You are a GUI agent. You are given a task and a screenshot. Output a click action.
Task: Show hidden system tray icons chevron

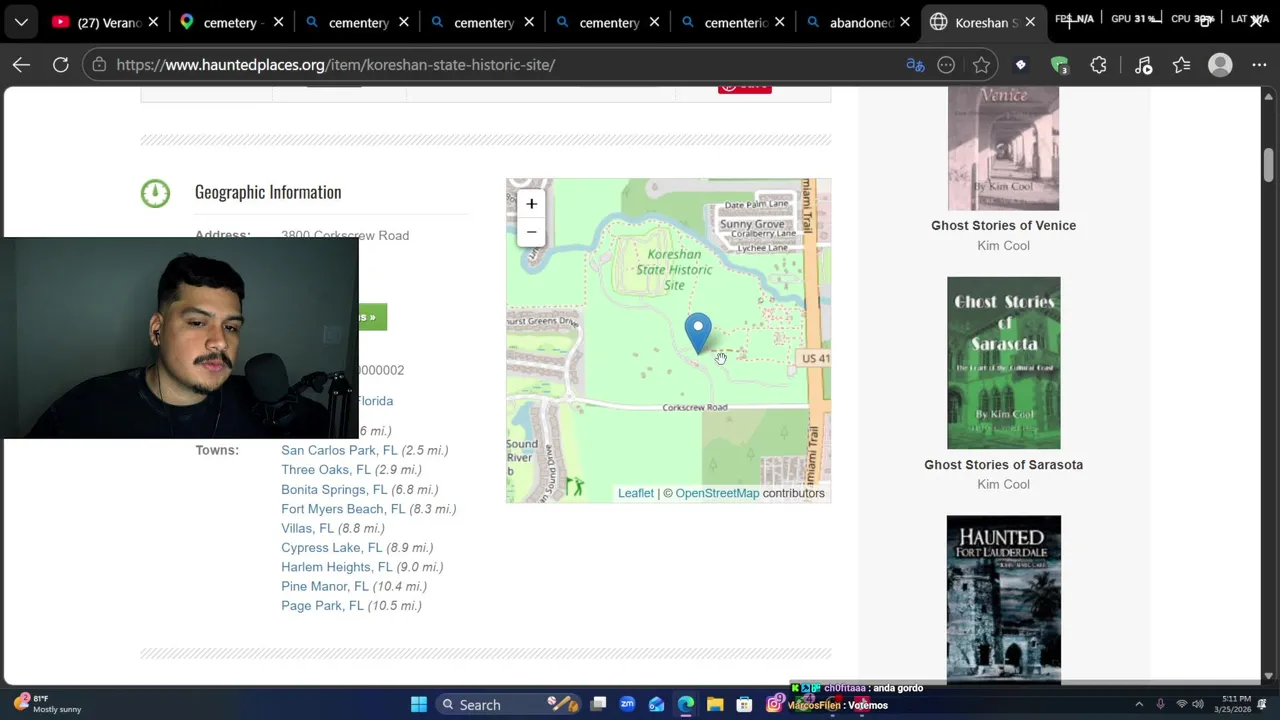coord(1139,705)
